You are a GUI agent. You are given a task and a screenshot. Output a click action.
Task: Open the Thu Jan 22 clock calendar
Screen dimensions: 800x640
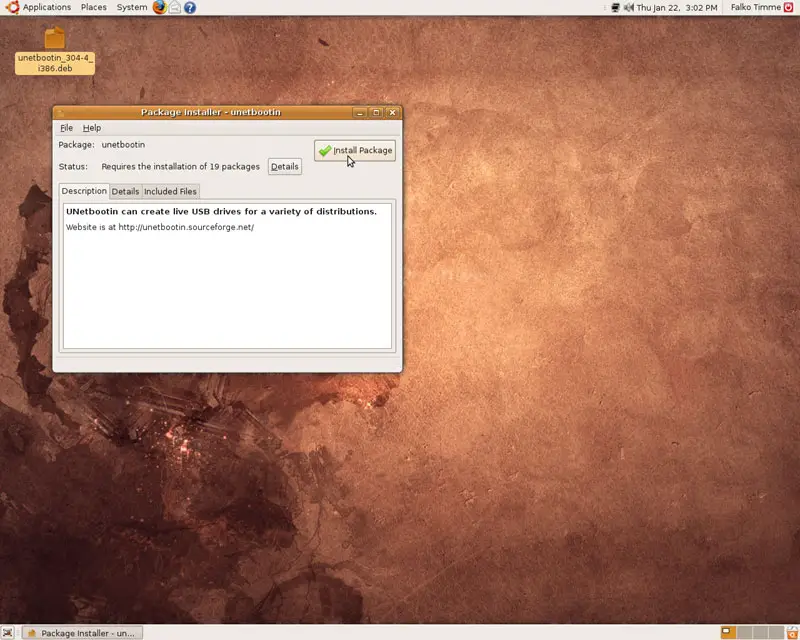click(x=677, y=8)
